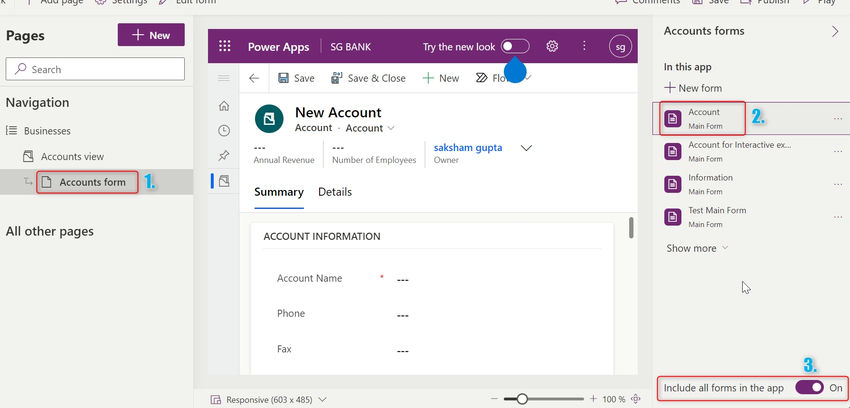Click the New Account entity avatar icon
Viewport: 850px width, 408px height.
click(269, 119)
